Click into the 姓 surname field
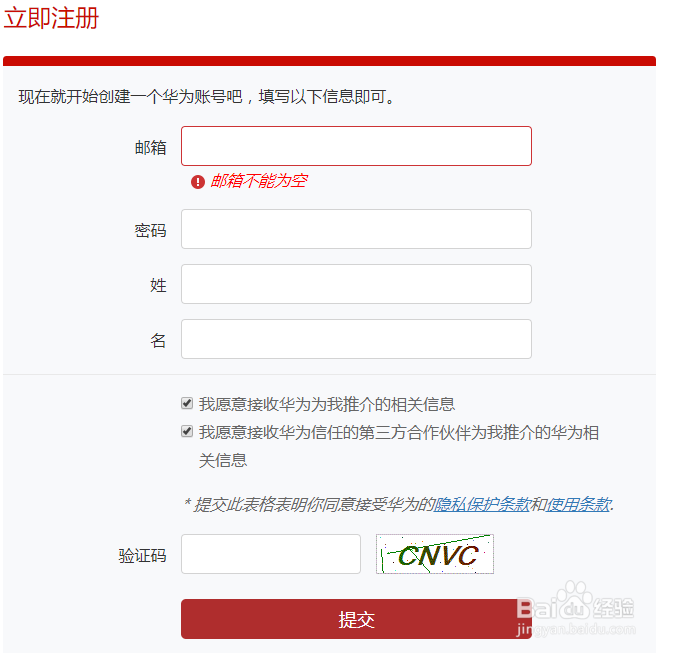 pos(356,284)
